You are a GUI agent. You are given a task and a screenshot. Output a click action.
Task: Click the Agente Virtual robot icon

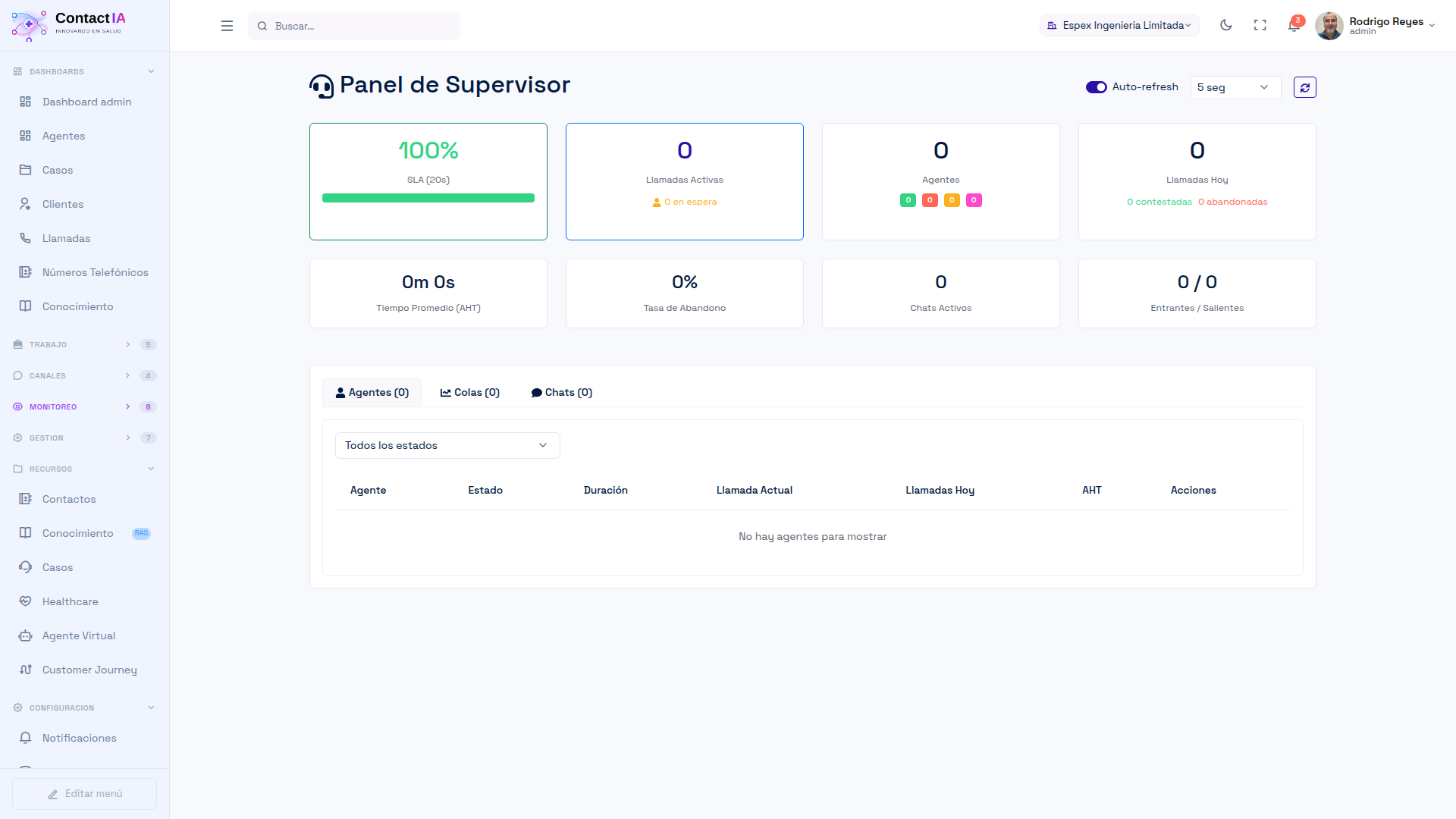click(25, 635)
